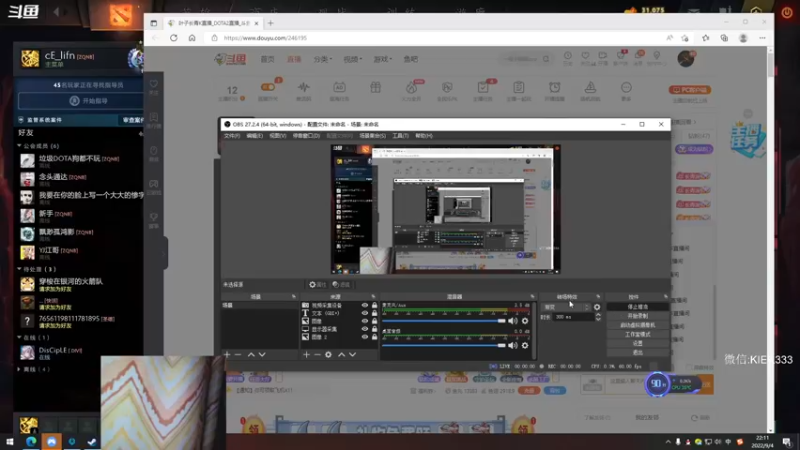Toggle visibility of 视频采集设备 source in OBS

(x=365, y=305)
